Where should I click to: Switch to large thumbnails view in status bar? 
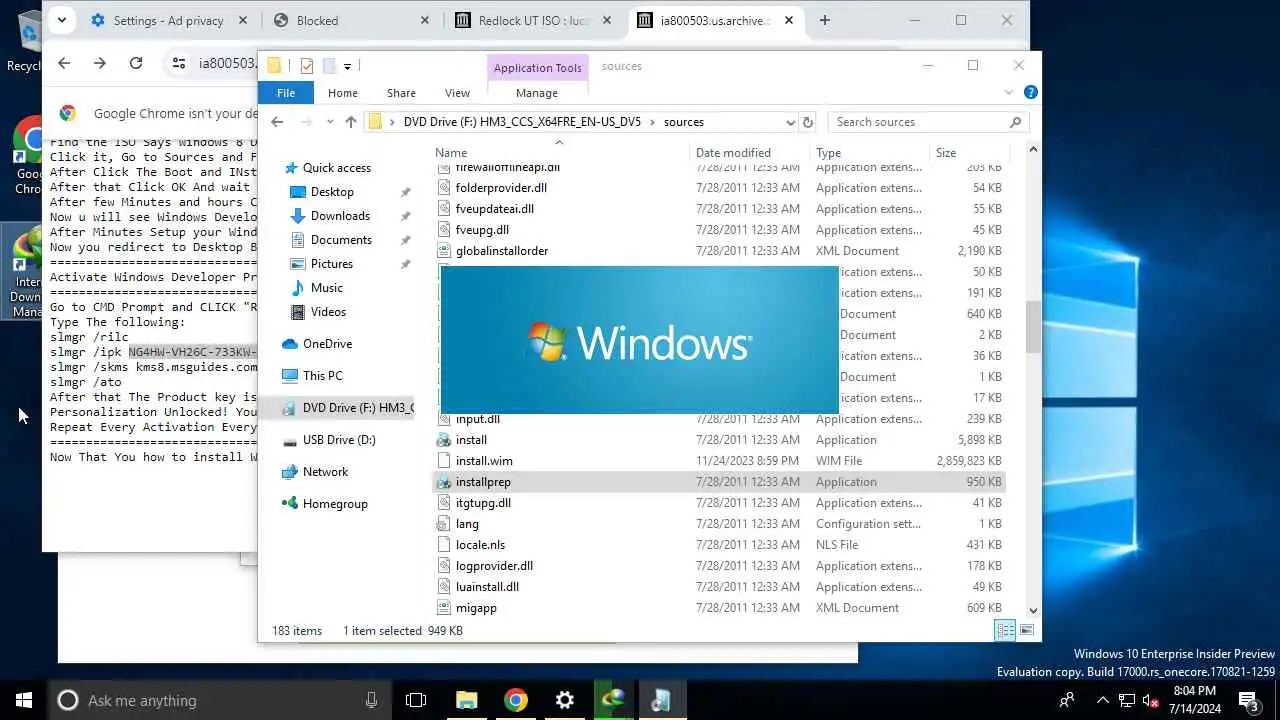coord(1026,630)
